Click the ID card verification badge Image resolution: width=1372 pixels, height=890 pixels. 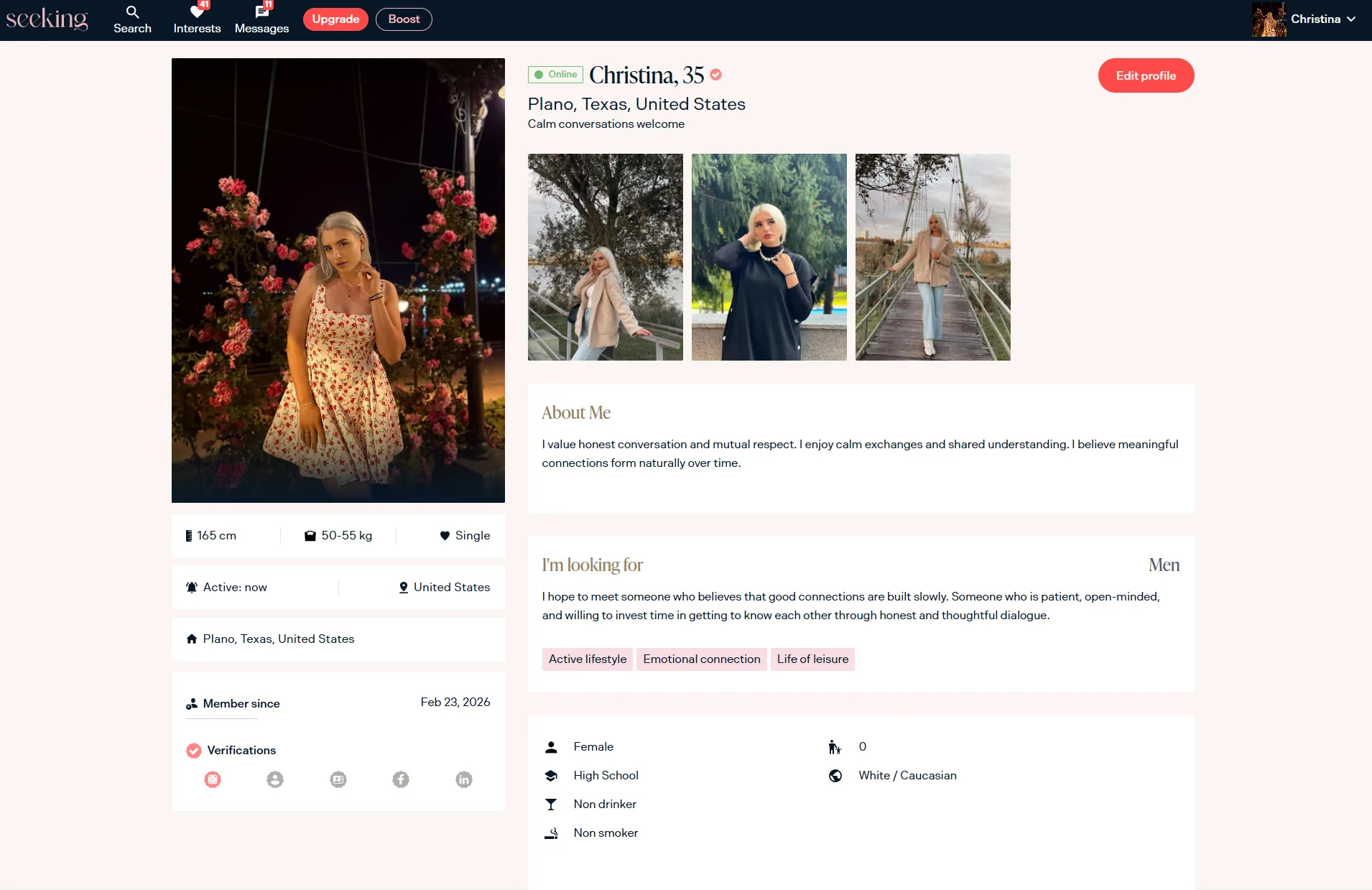[338, 779]
